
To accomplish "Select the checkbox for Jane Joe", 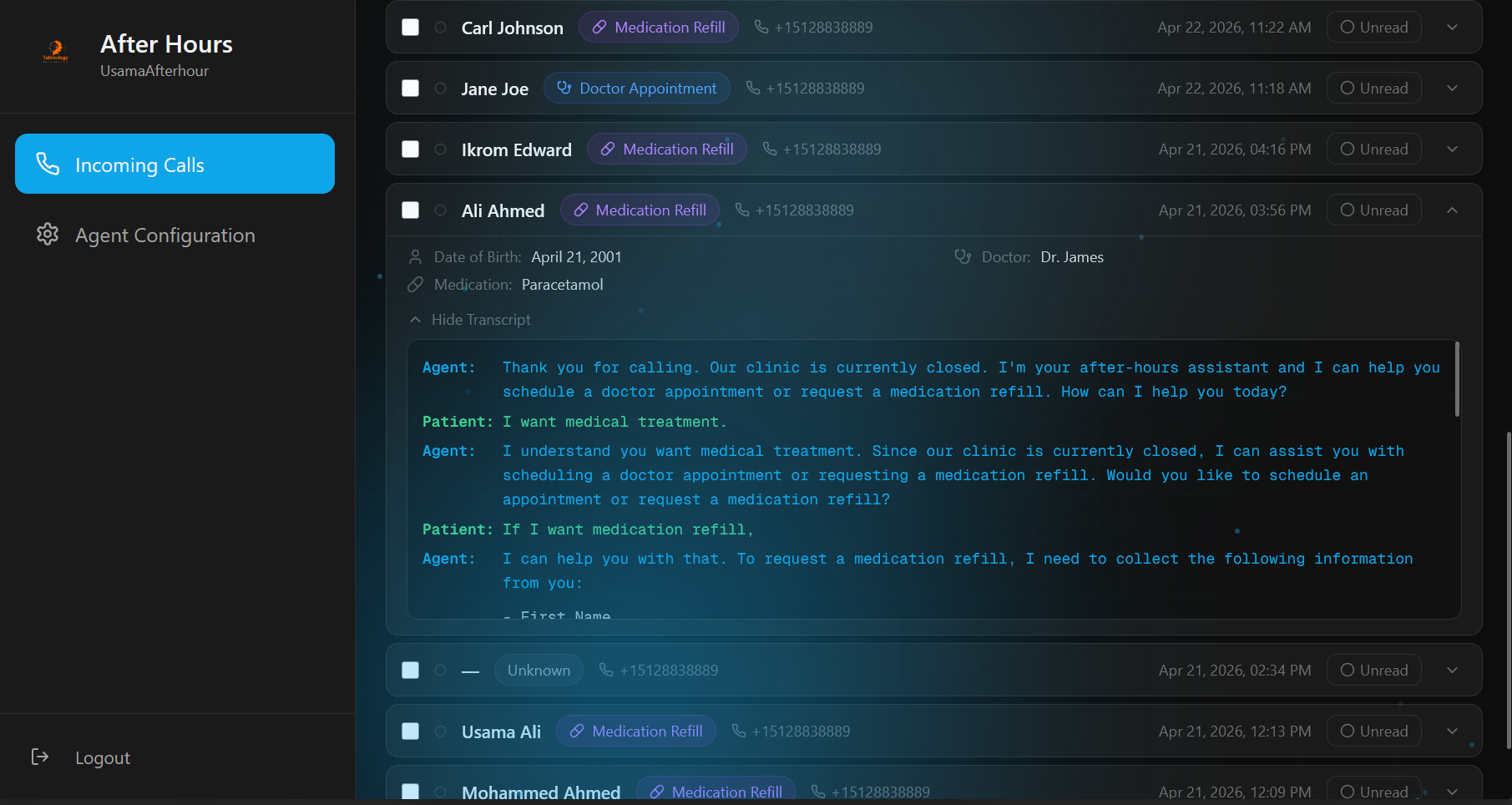I will 411,89.
